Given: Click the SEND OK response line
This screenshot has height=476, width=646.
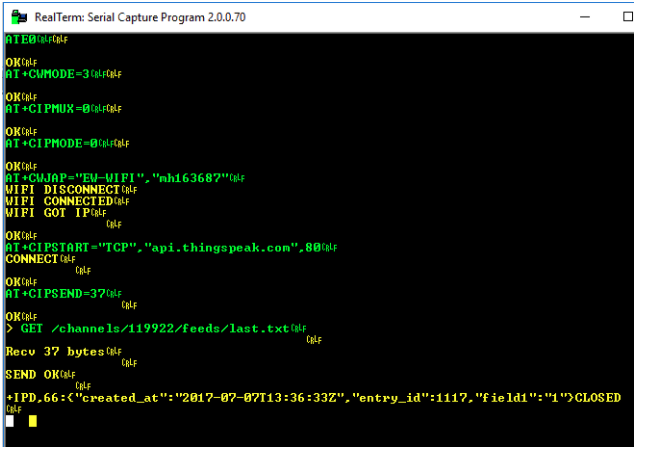Looking at the screenshot, I should [x=33, y=374].
